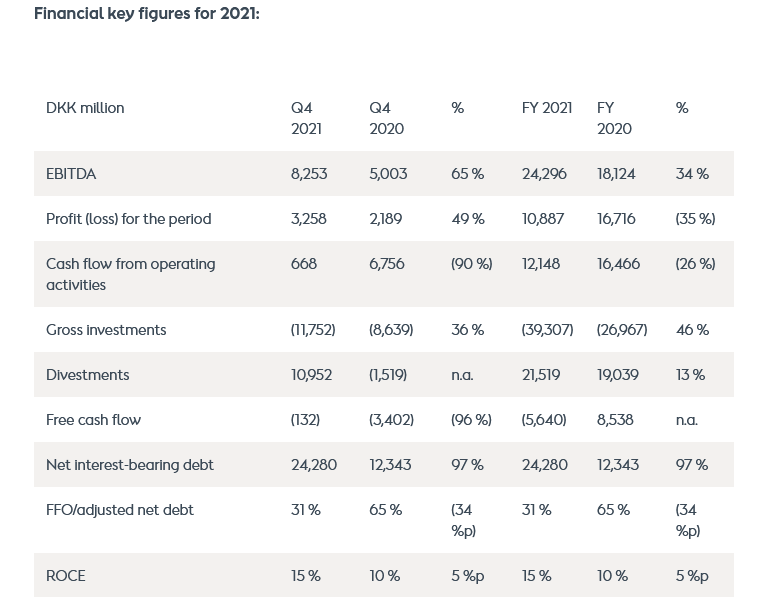Viewport: 764px width, 597px height.
Task: Select the Divestments Q4 2021 value 10,952
Action: tap(311, 375)
